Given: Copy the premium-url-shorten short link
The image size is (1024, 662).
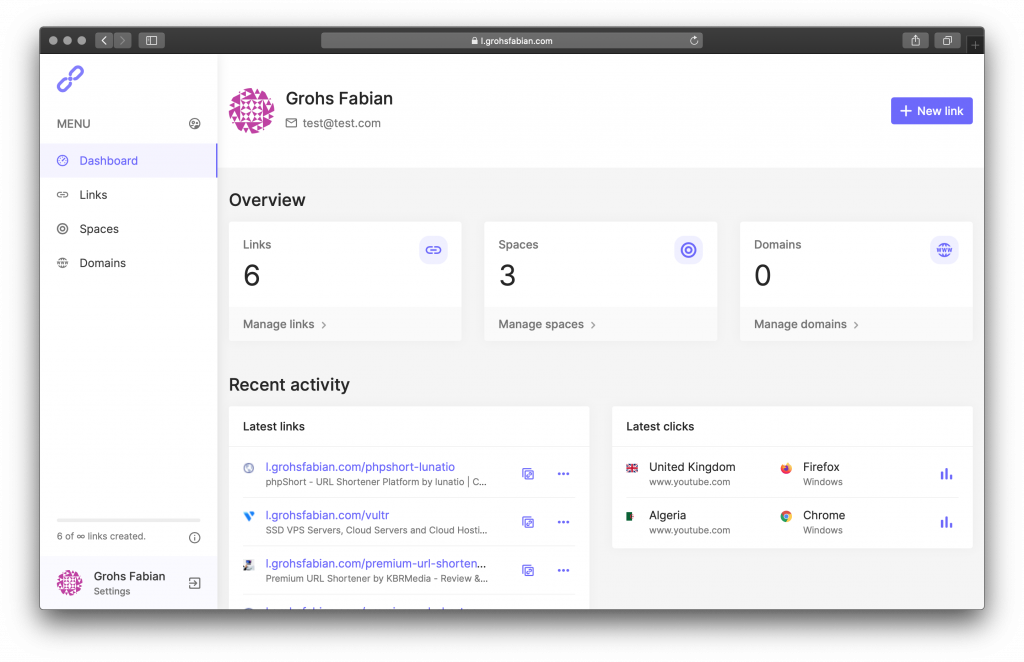Looking at the screenshot, I should (x=528, y=571).
